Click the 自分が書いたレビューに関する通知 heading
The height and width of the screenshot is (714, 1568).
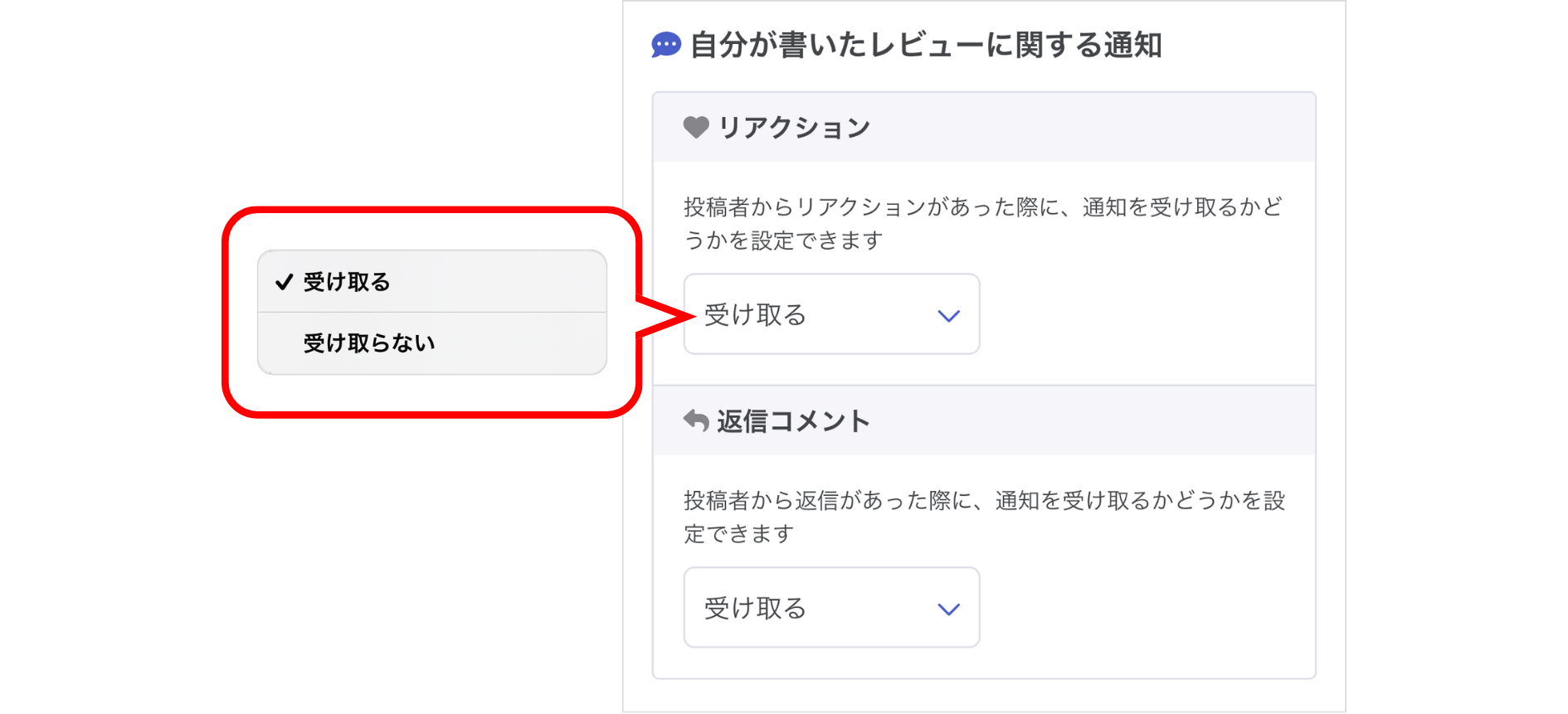point(926,45)
